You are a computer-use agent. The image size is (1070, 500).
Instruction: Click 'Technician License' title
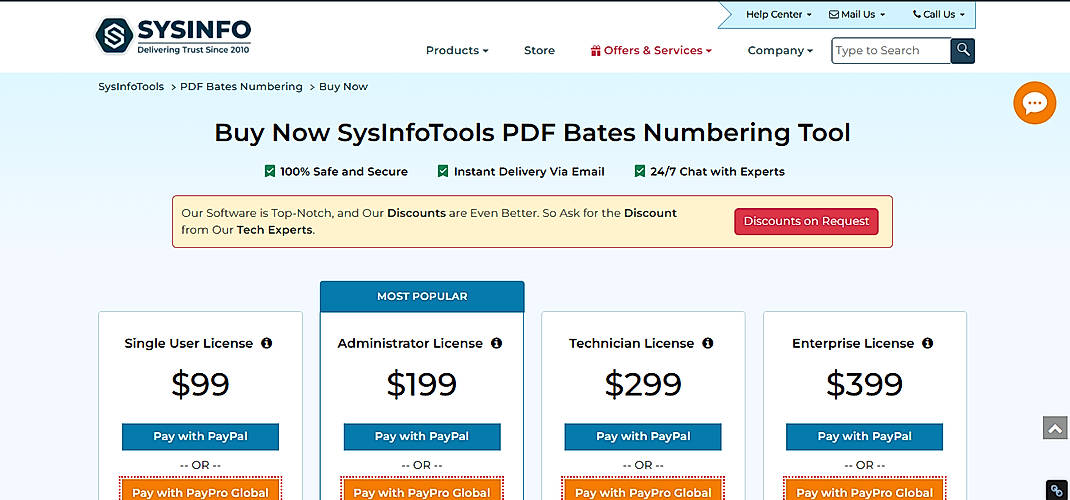(x=631, y=343)
